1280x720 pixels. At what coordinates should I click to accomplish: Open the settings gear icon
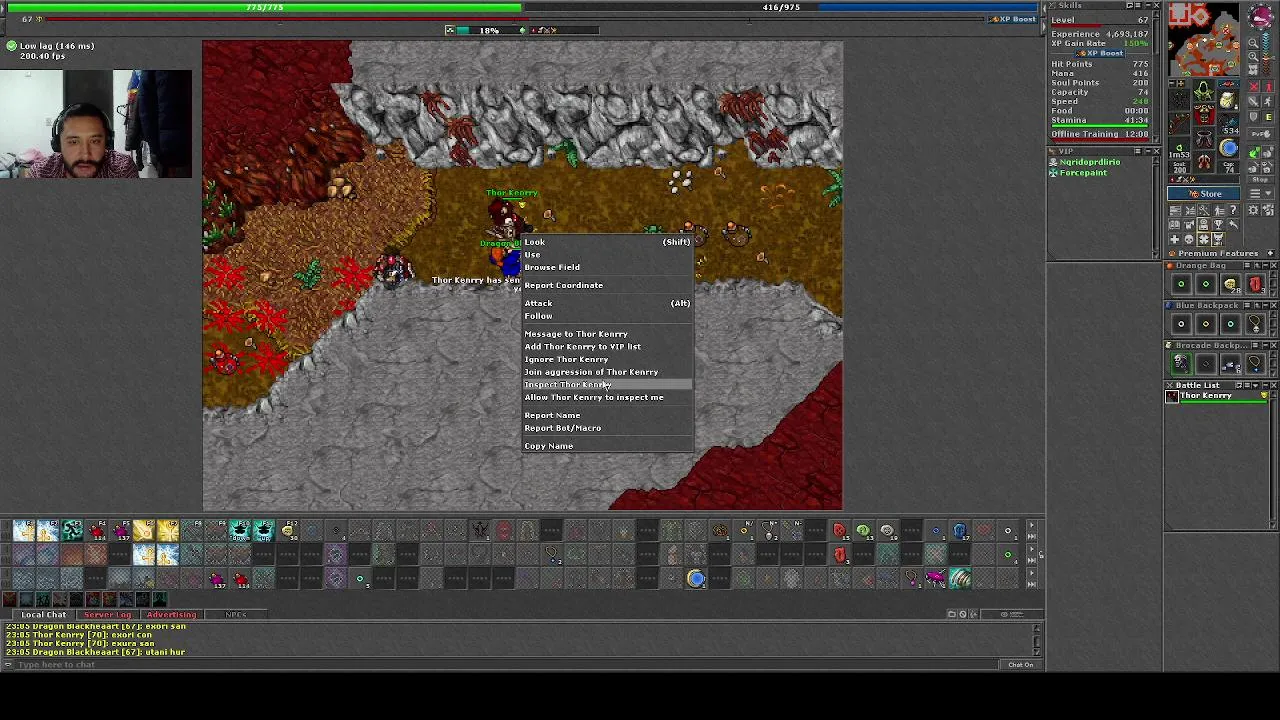pyautogui.click(x=1253, y=210)
